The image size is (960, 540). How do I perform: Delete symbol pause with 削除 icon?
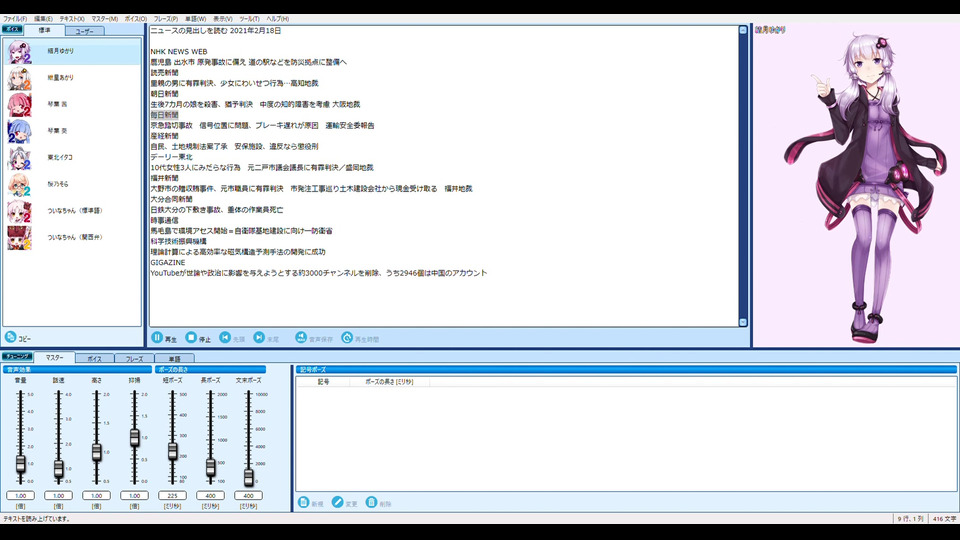[x=371, y=502]
